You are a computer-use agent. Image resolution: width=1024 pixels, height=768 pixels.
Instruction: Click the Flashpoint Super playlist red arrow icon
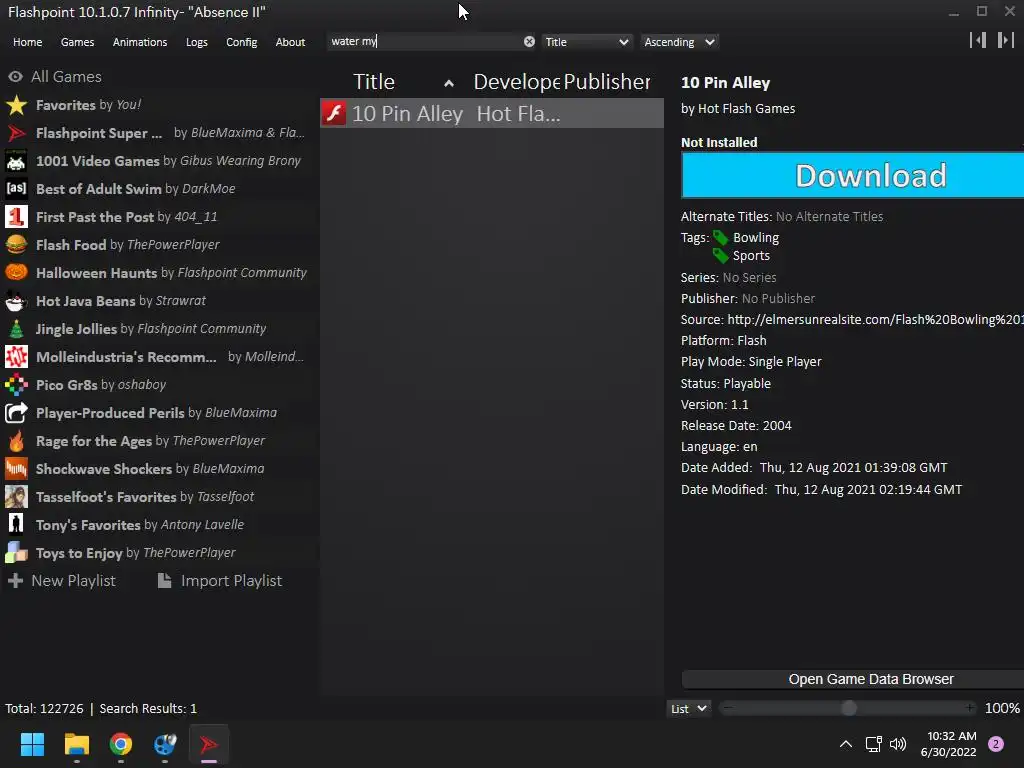(x=16, y=133)
